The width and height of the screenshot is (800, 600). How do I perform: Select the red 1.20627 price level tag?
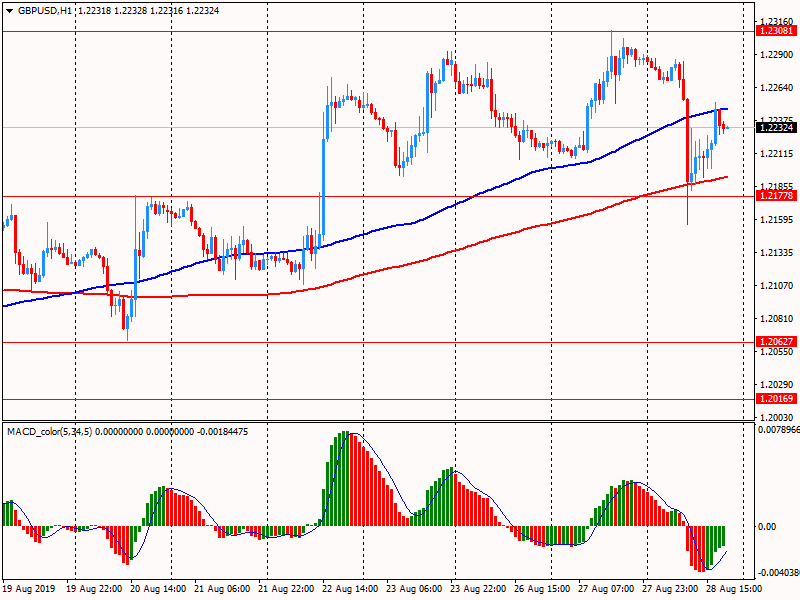pyautogui.click(x=776, y=342)
